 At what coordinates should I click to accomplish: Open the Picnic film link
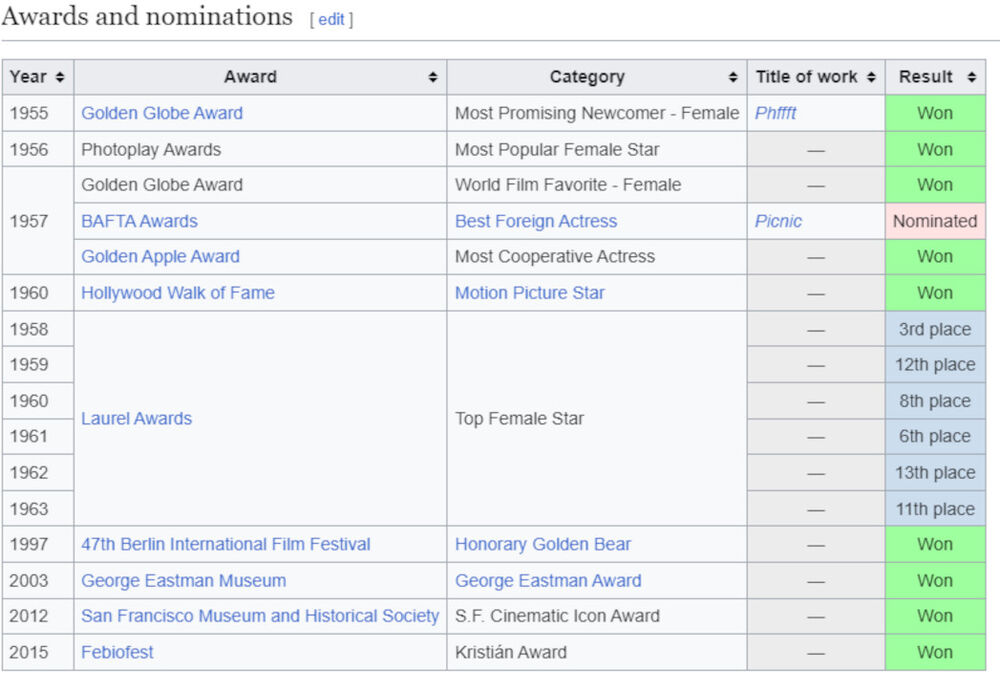(778, 221)
